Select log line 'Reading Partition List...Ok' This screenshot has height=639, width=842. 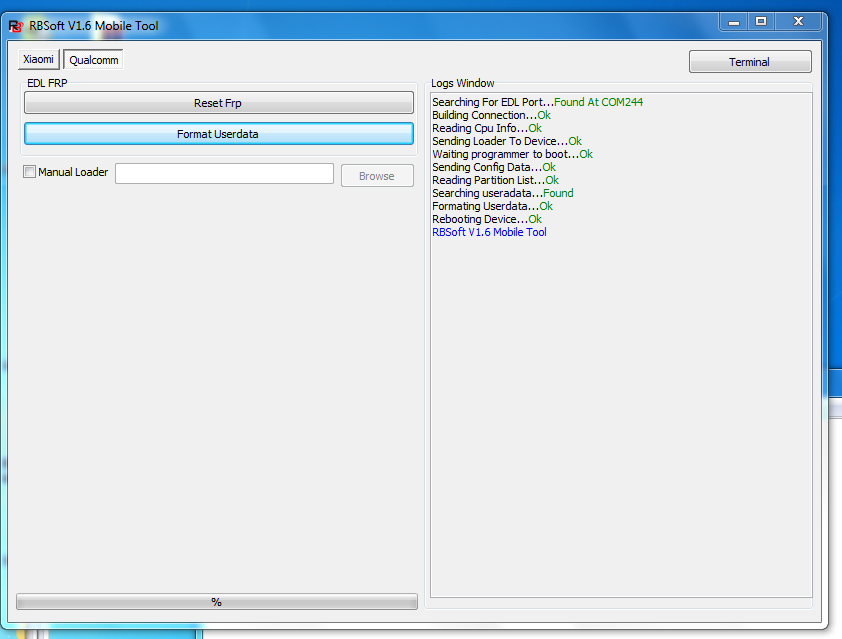(x=496, y=180)
